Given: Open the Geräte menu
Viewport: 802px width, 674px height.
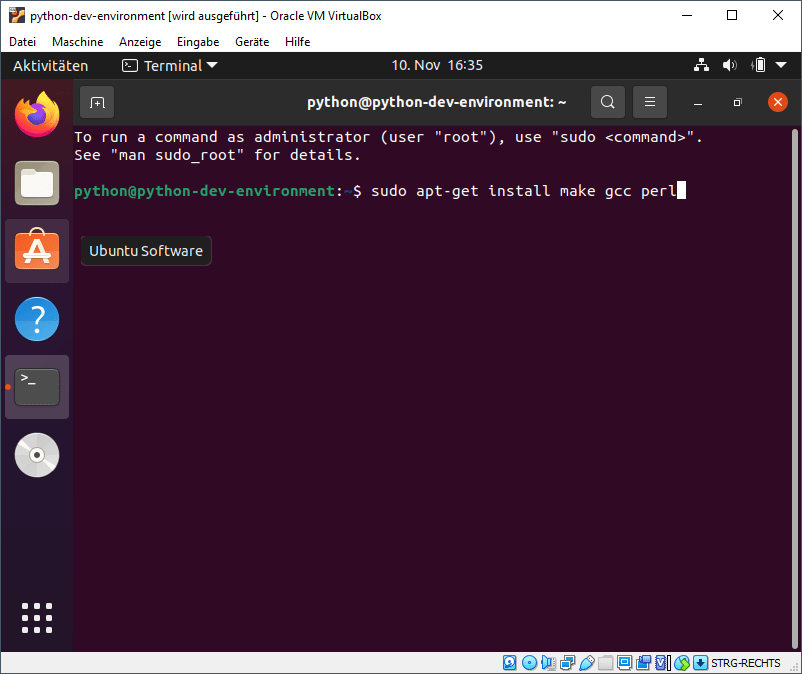Looking at the screenshot, I should pyautogui.click(x=252, y=42).
